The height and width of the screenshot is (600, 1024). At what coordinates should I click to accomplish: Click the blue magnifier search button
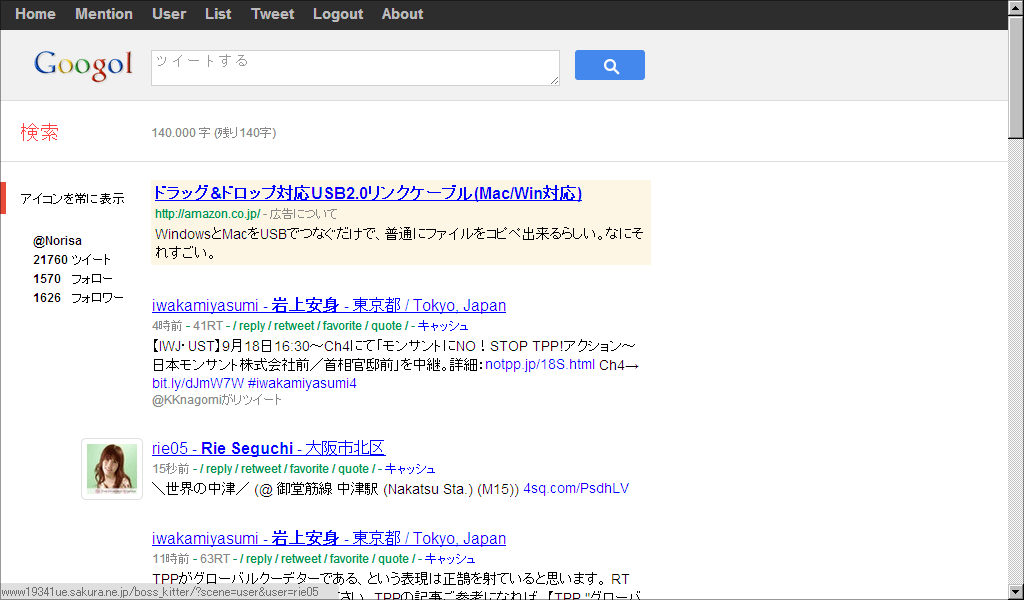(x=609, y=65)
